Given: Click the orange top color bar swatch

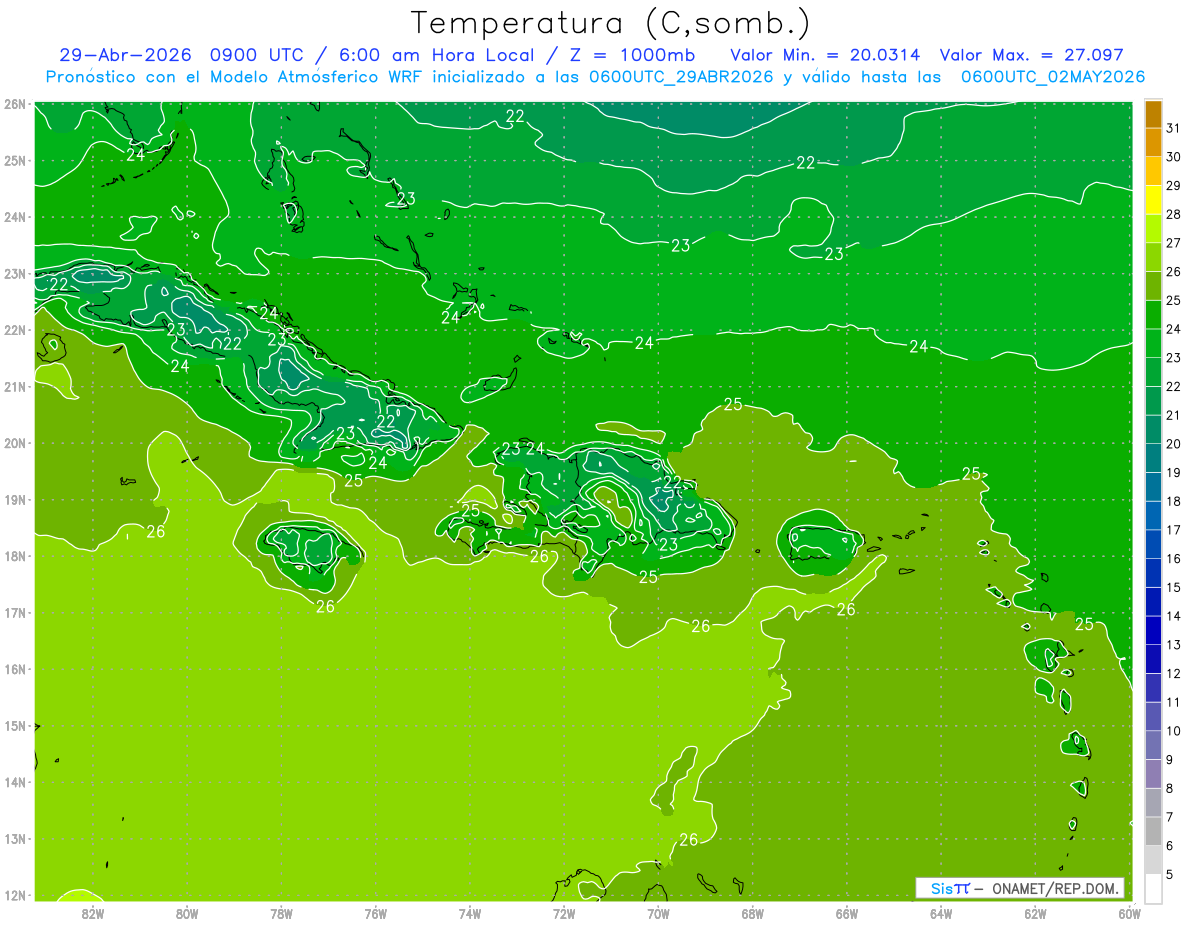Looking at the screenshot, I should click(x=1153, y=114).
